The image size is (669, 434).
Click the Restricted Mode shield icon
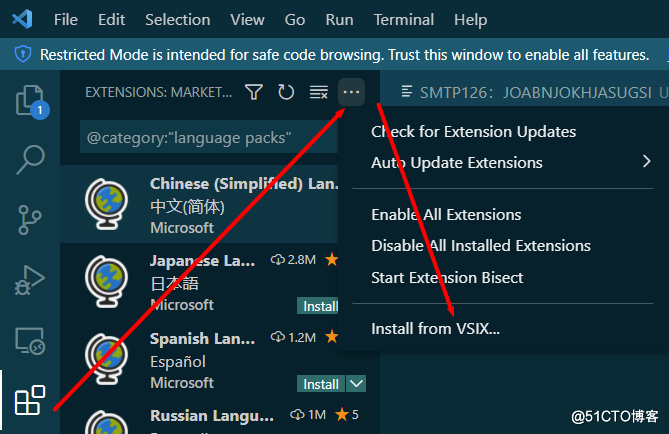point(23,55)
